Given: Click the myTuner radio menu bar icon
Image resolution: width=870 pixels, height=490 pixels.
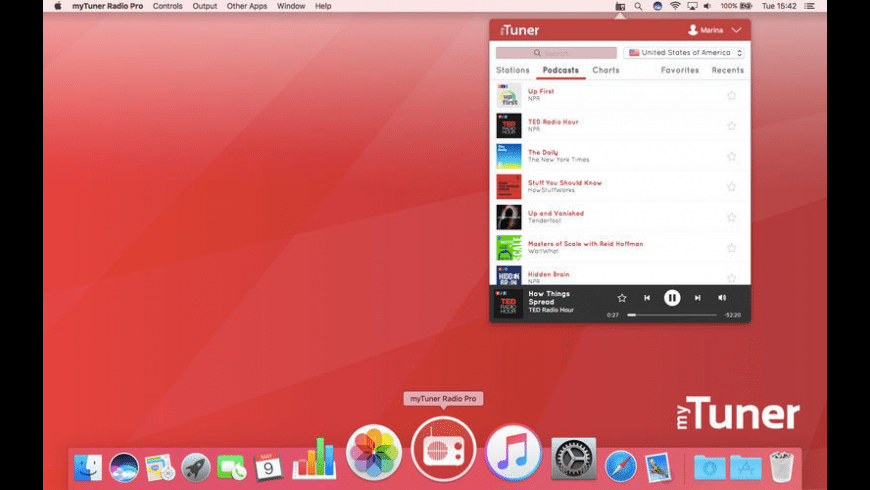Looking at the screenshot, I should (x=620, y=6).
